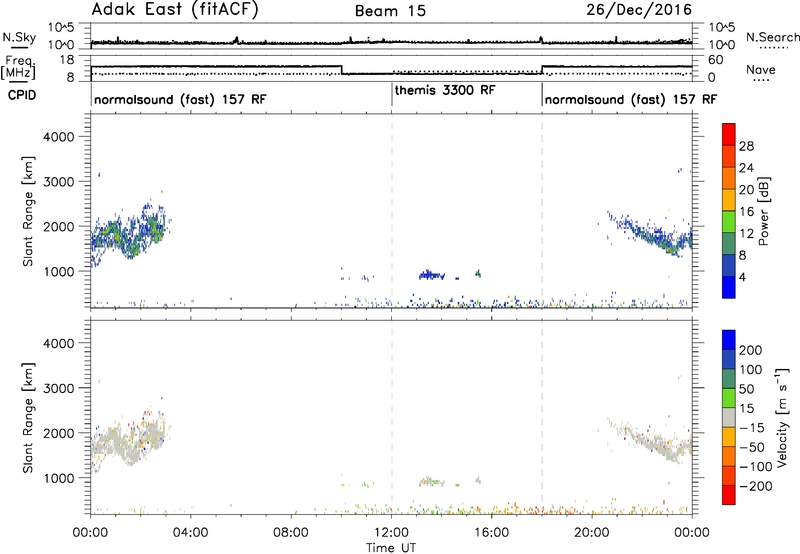Click the Power colorbar segment between 4 and 8
This screenshot has width=800, height=554.
pyautogui.click(x=729, y=265)
